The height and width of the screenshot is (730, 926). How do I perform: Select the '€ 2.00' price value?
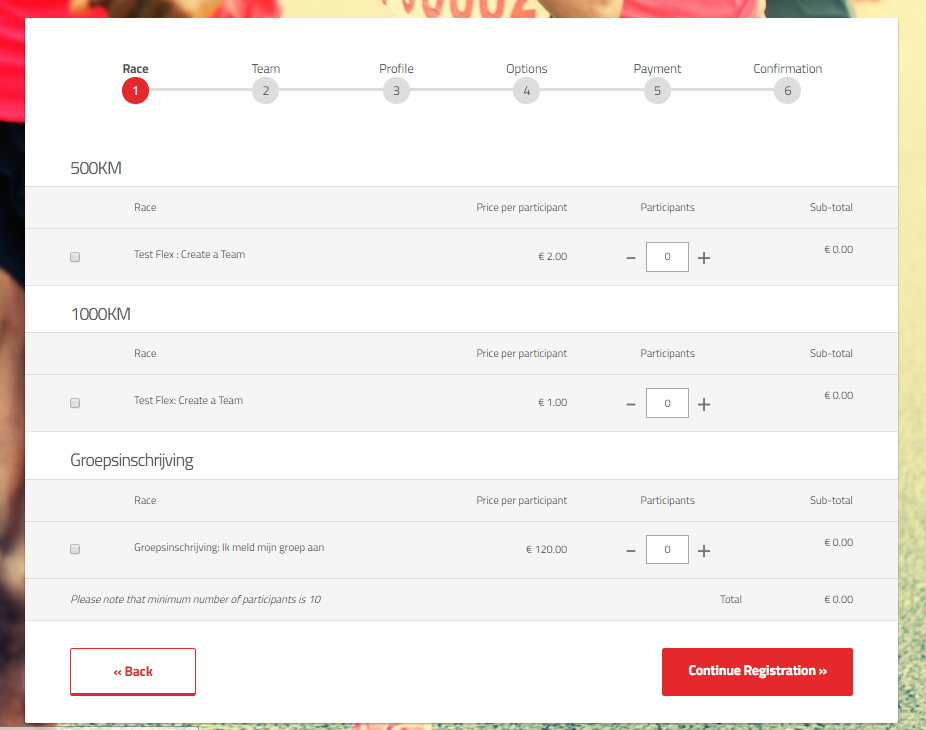(553, 256)
